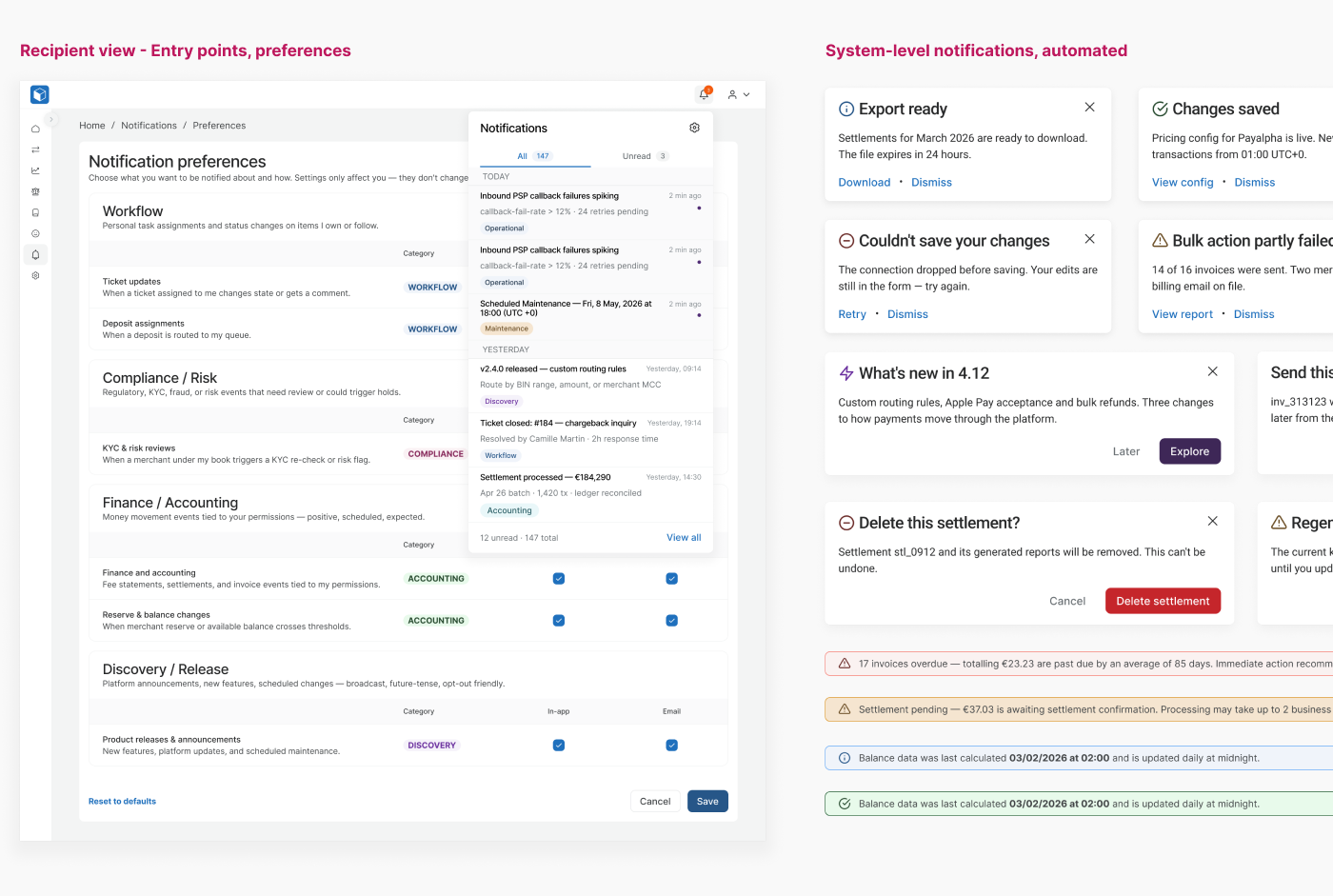
Task: Toggle In-app for Reserve & balance changes
Action: pos(559,620)
